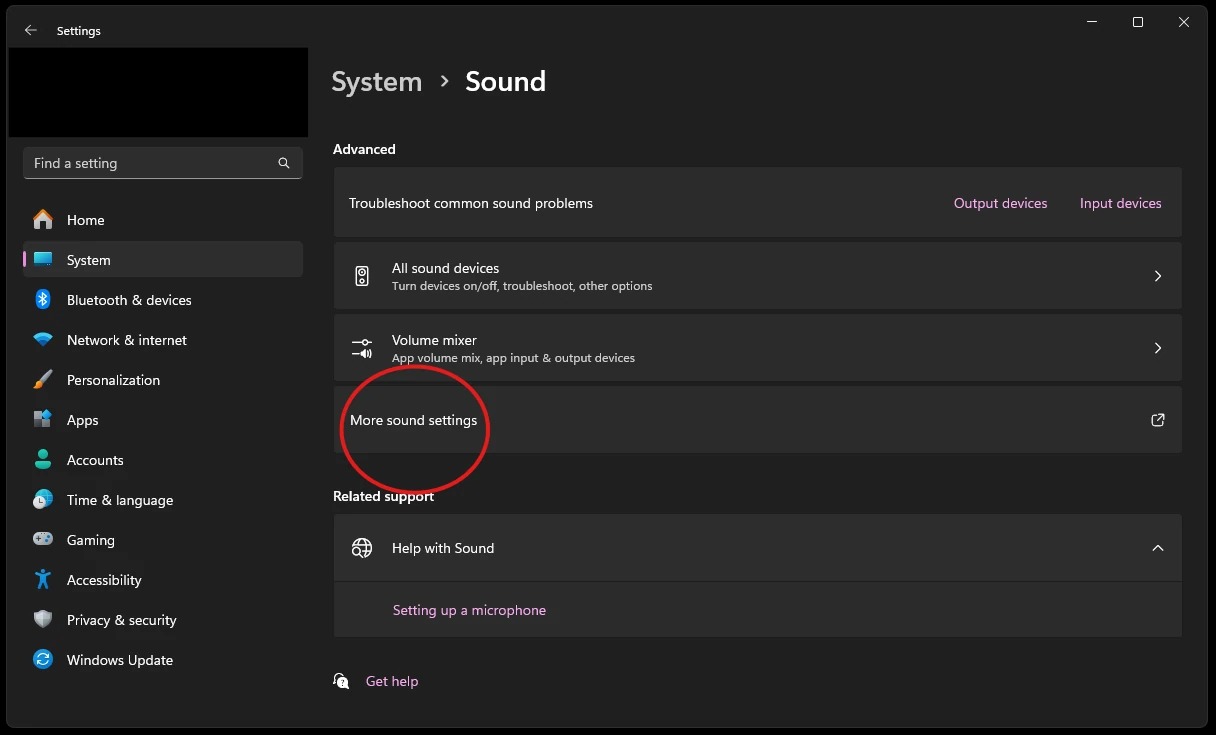Click the Home house icon
This screenshot has width=1216, height=735.
point(43,220)
